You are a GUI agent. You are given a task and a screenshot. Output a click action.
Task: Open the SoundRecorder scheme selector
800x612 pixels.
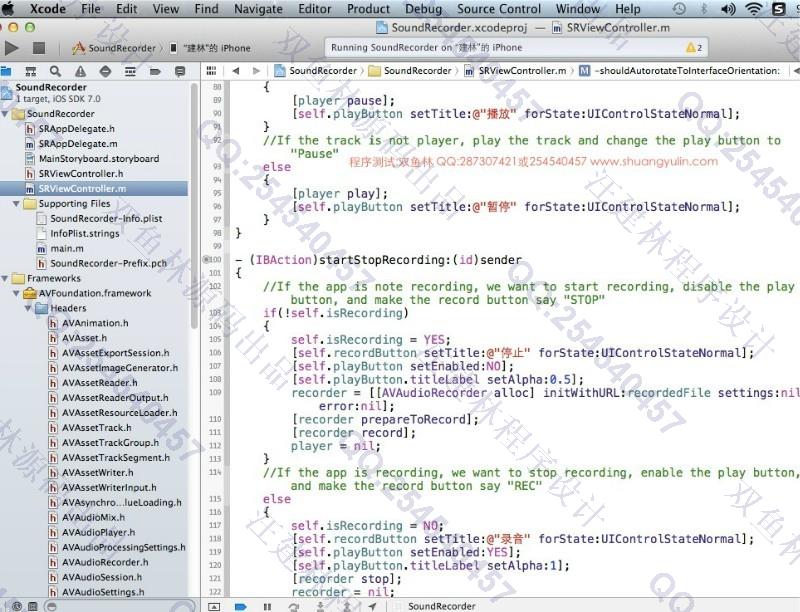tap(114, 48)
